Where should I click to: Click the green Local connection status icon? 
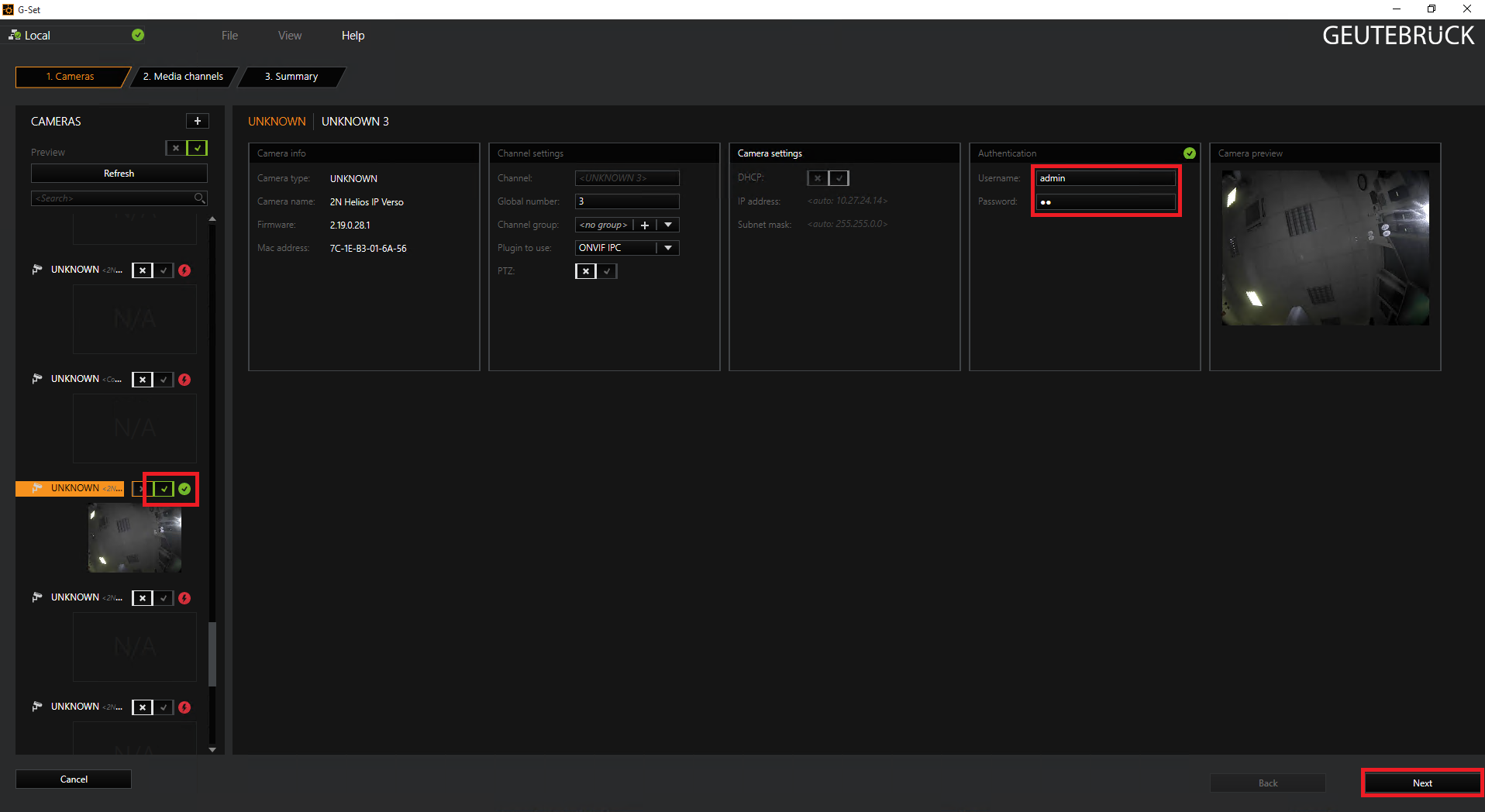(138, 35)
